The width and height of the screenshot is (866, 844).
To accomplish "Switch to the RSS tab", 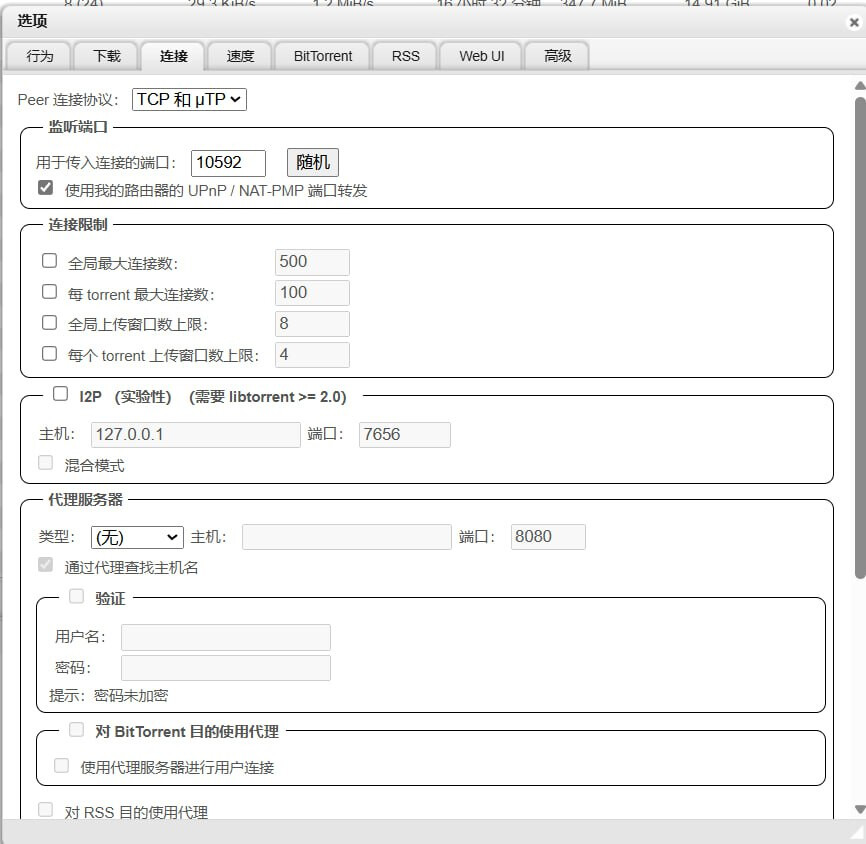I will point(405,56).
